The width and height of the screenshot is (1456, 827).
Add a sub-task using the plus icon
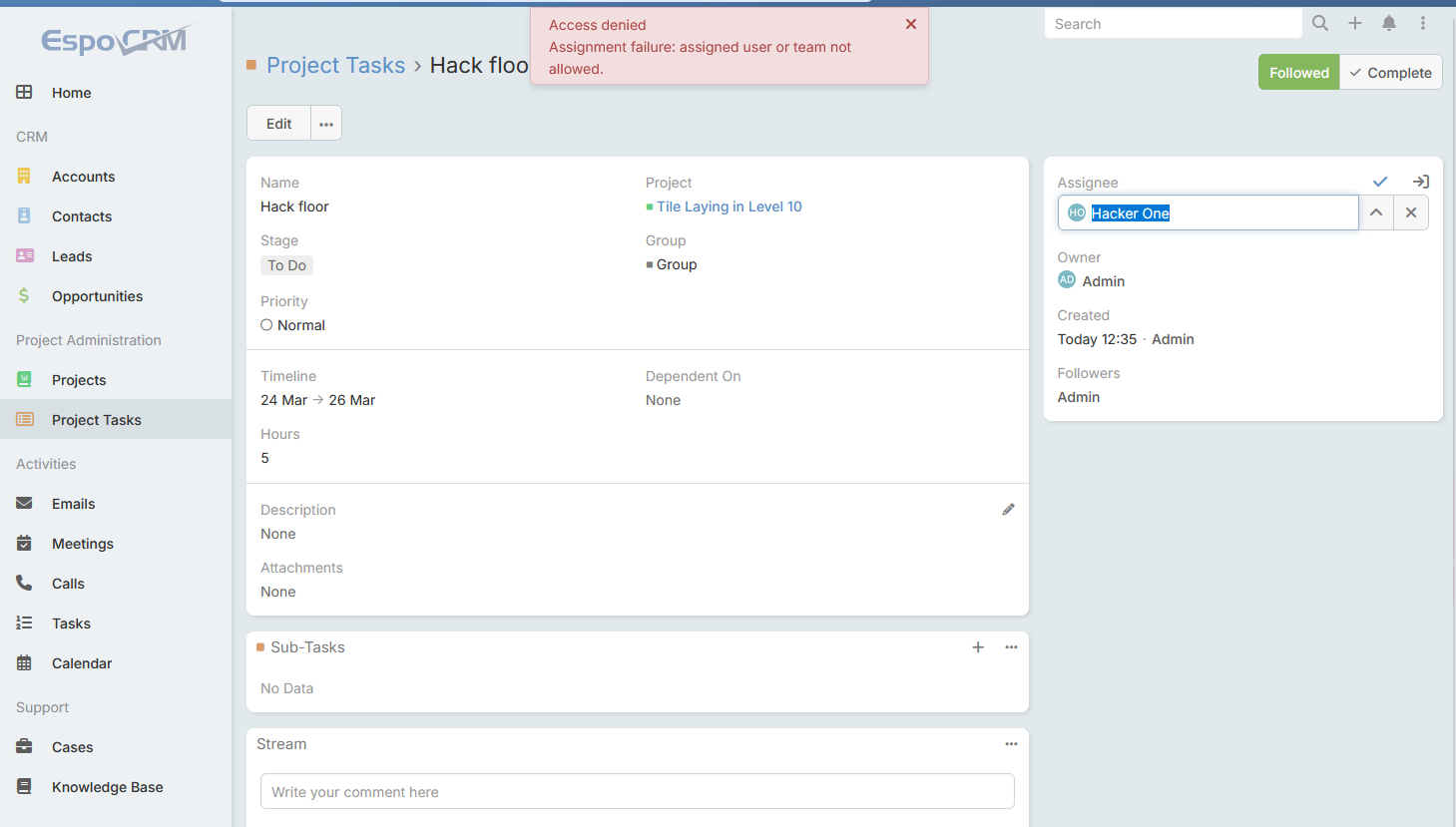pyautogui.click(x=977, y=647)
